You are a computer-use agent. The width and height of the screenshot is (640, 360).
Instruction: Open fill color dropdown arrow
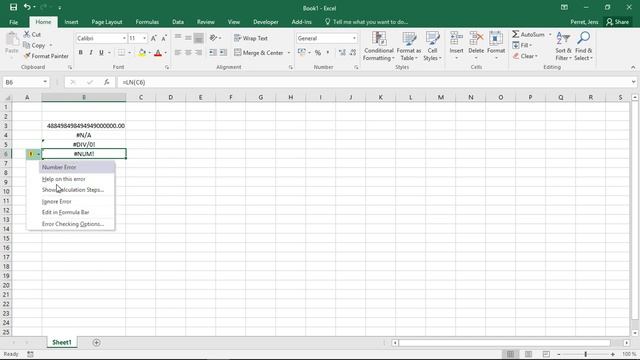pyautogui.click(x=149, y=53)
